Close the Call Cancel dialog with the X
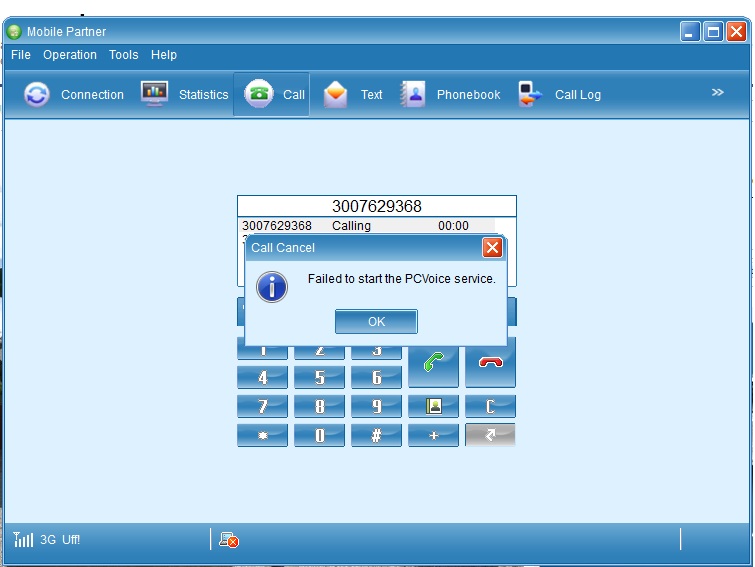This screenshot has height=567, width=755. [492, 247]
